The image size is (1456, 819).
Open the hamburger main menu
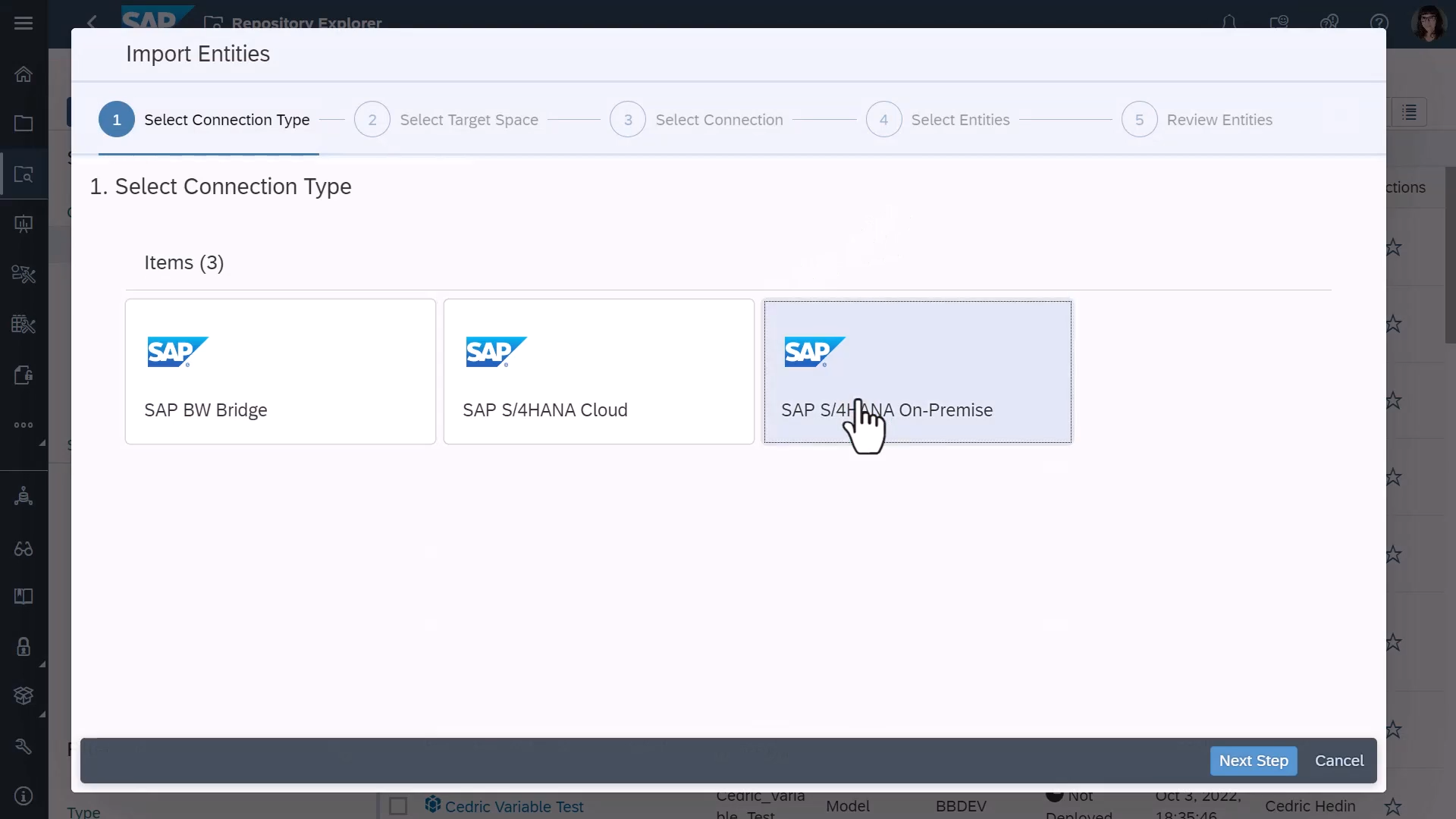(24, 23)
